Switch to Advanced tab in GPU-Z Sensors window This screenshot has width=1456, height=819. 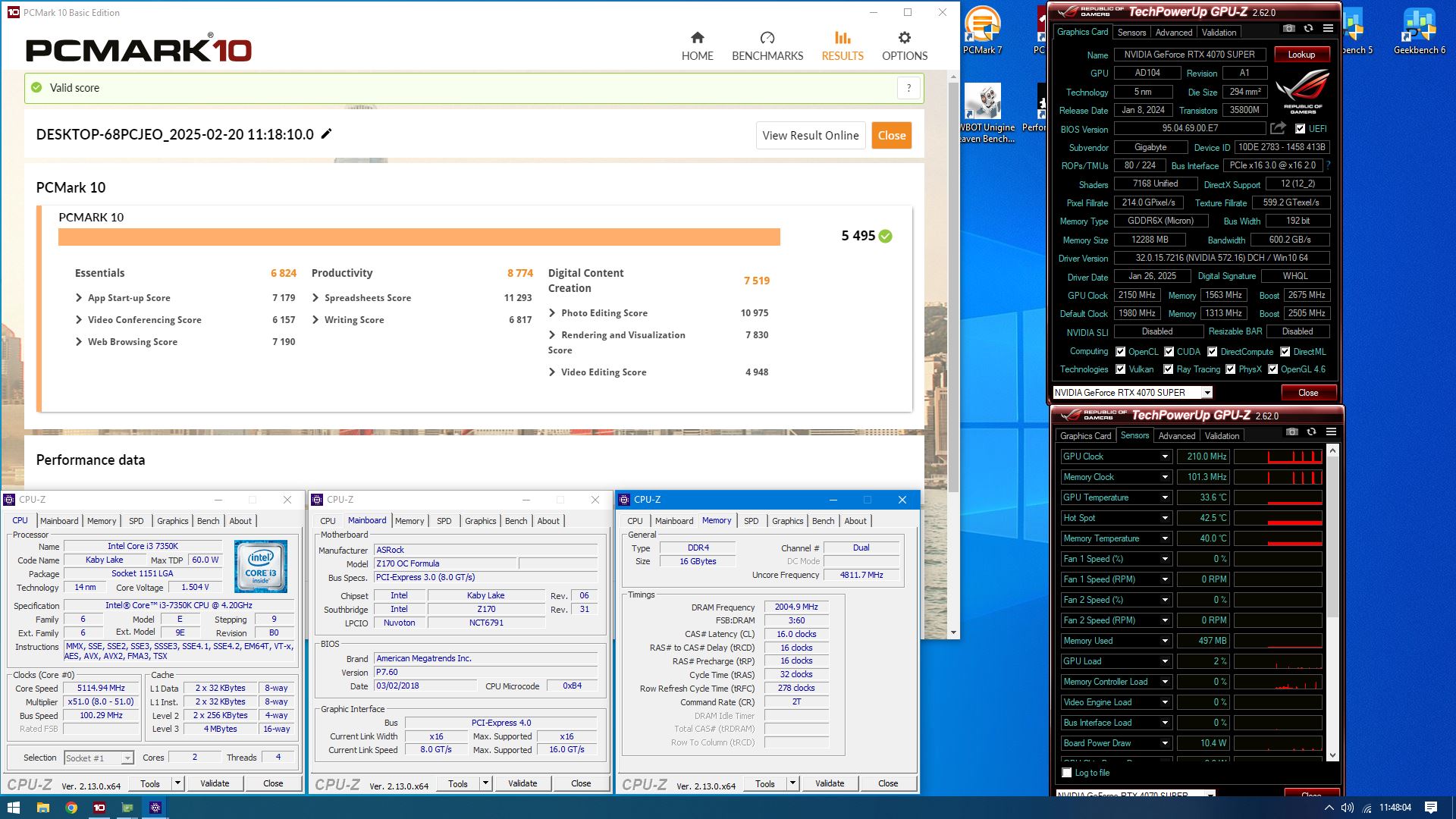point(1176,436)
